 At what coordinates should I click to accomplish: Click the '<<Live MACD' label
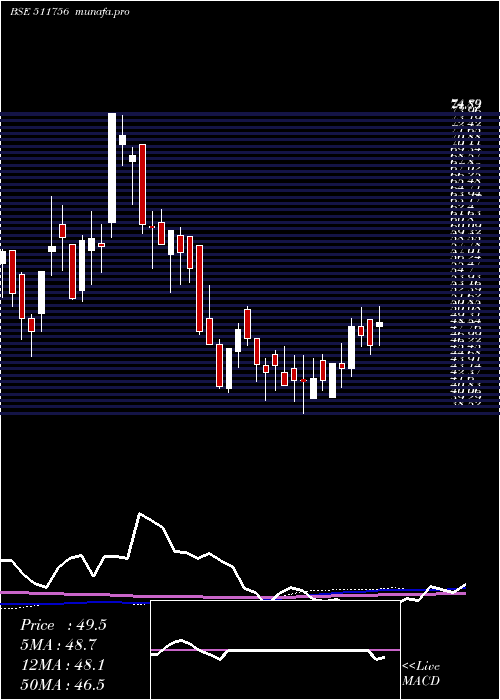[x=421, y=674]
